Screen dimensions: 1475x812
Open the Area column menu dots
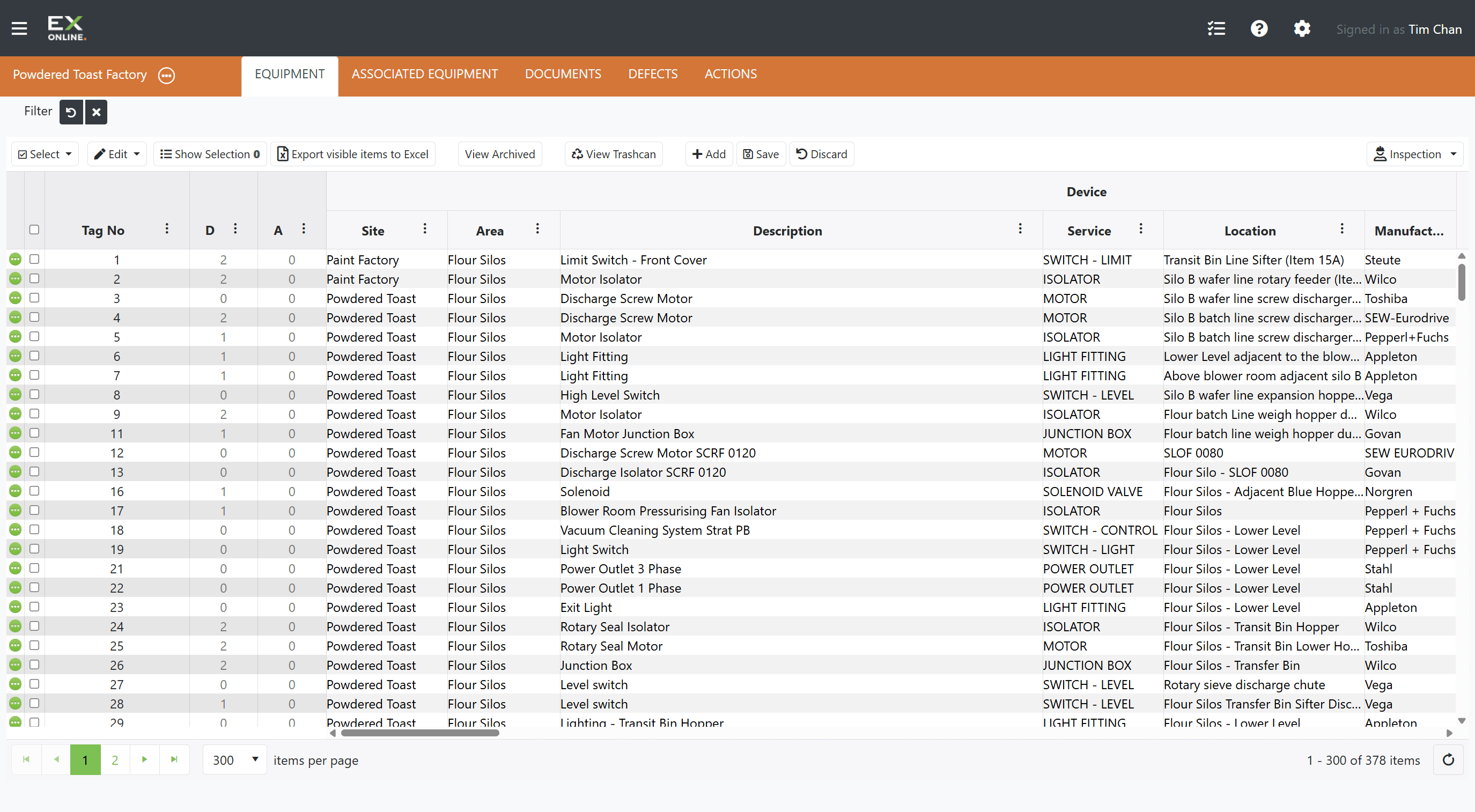tap(537, 229)
